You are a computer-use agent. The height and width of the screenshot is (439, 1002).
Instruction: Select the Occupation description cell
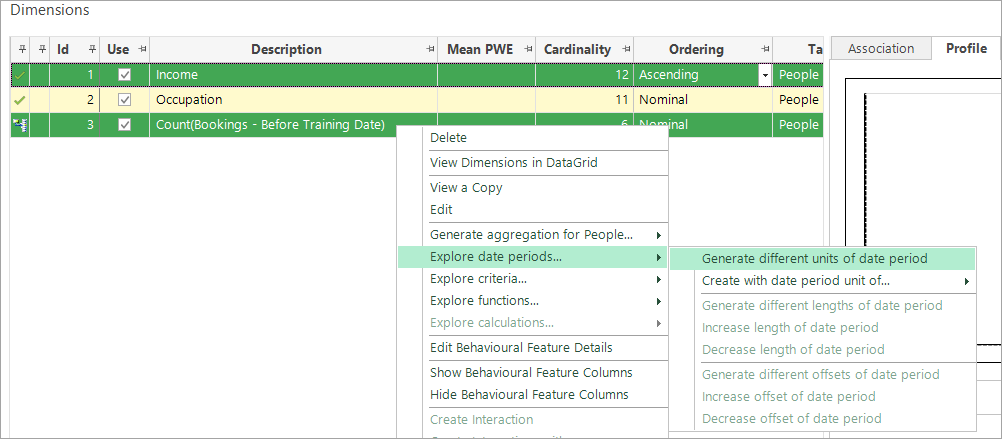[x=293, y=100]
